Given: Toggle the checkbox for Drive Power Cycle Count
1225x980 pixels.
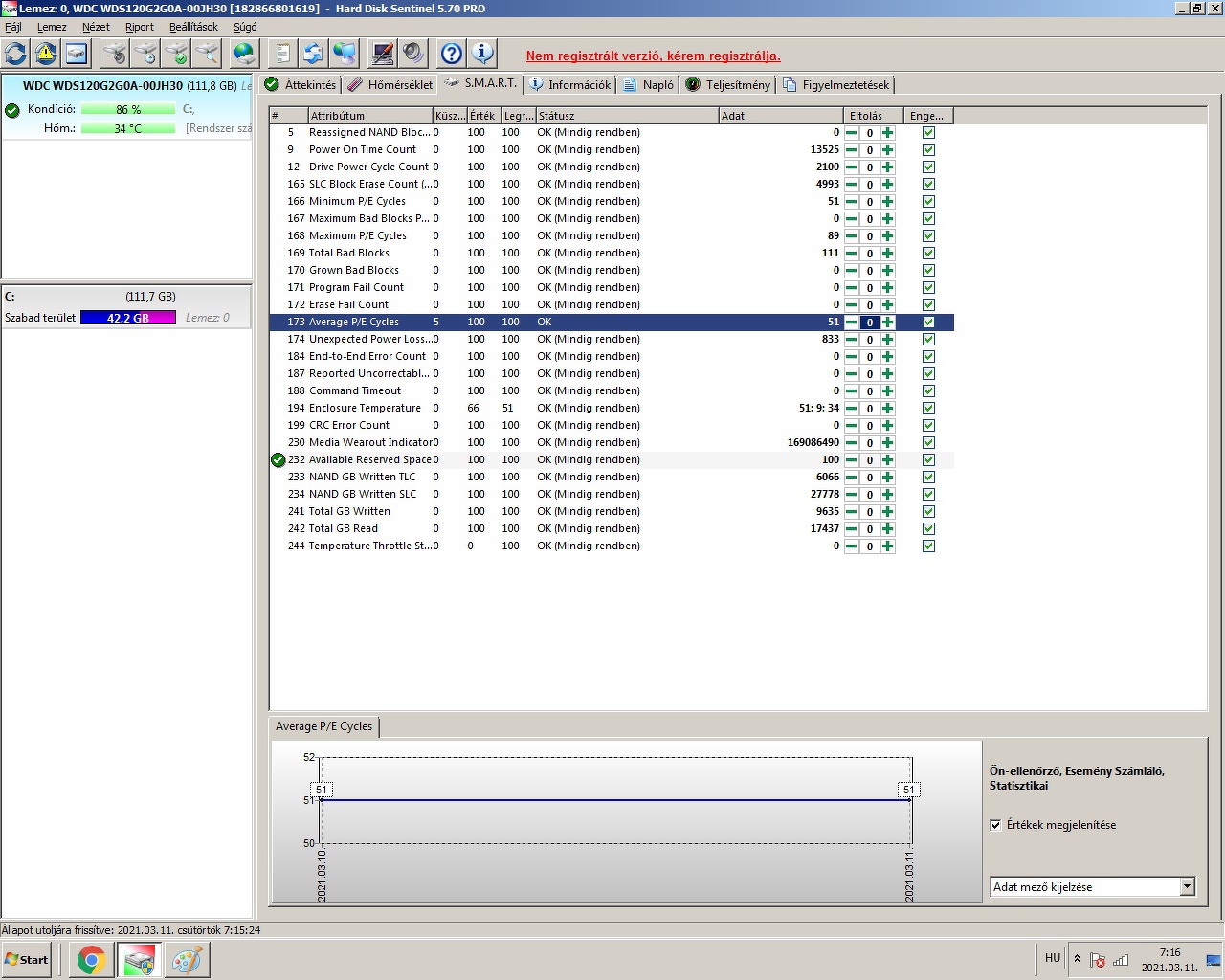Looking at the screenshot, I should (928, 167).
